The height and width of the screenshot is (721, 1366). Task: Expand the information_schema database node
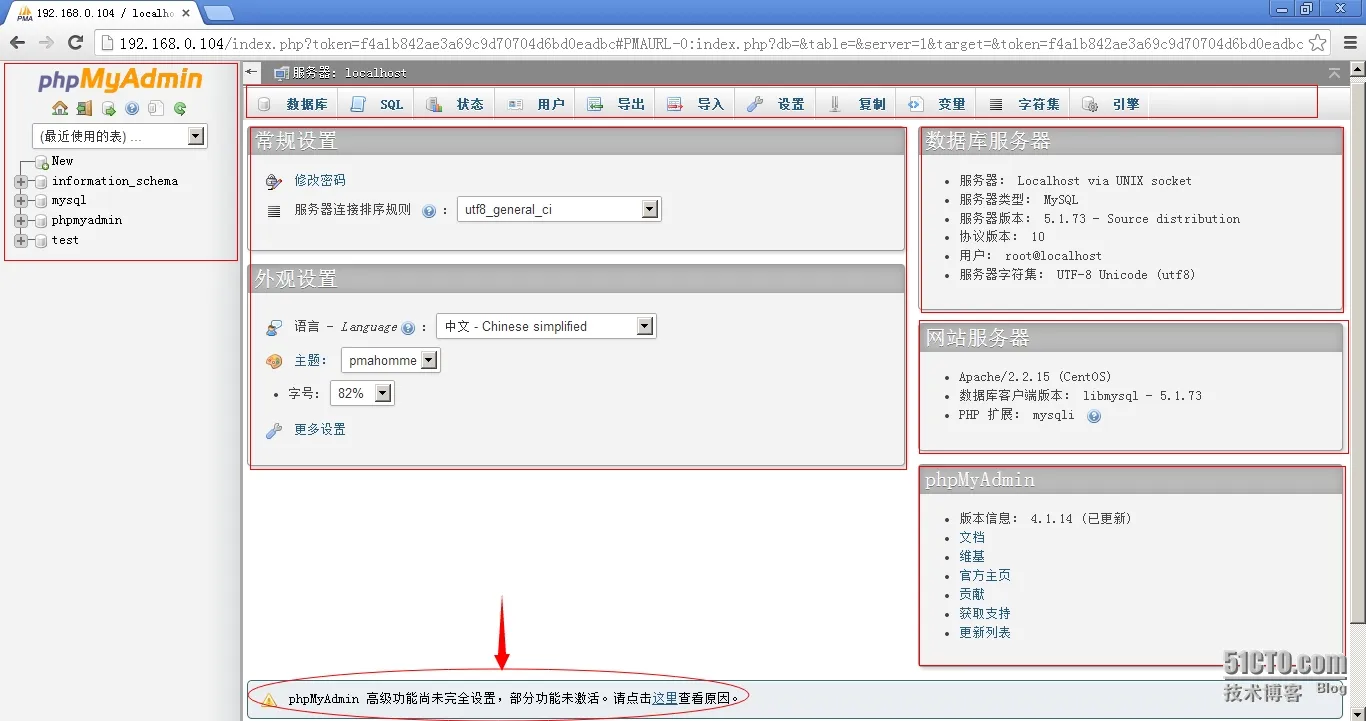(x=21, y=182)
